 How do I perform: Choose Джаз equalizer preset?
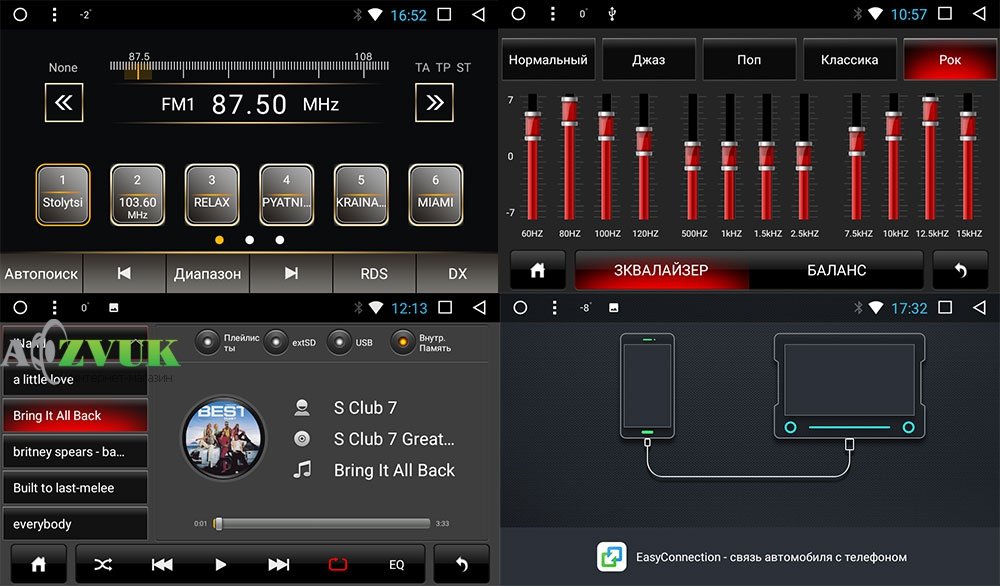coord(649,59)
